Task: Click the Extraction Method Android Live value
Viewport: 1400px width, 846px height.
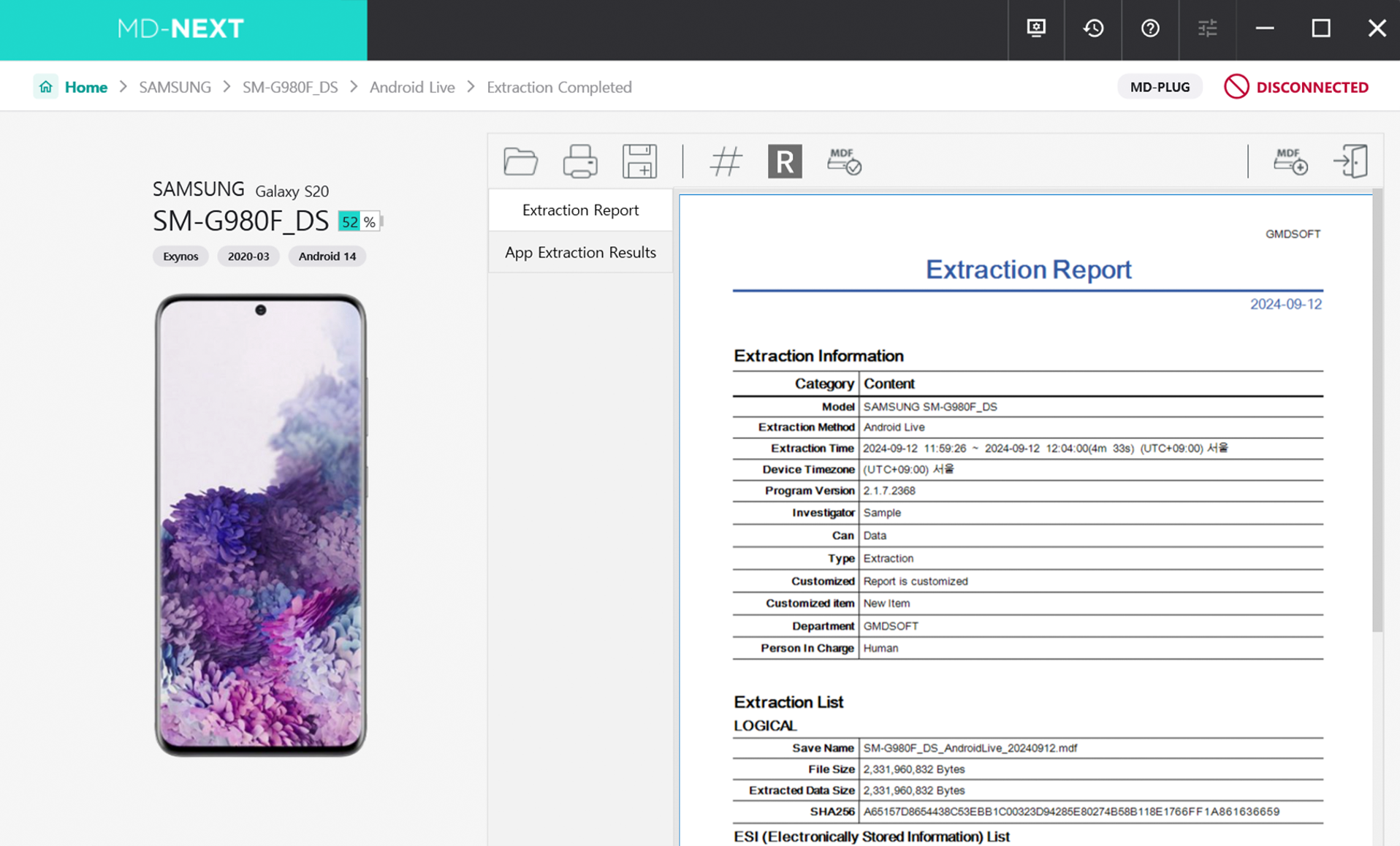Action: pos(894,427)
